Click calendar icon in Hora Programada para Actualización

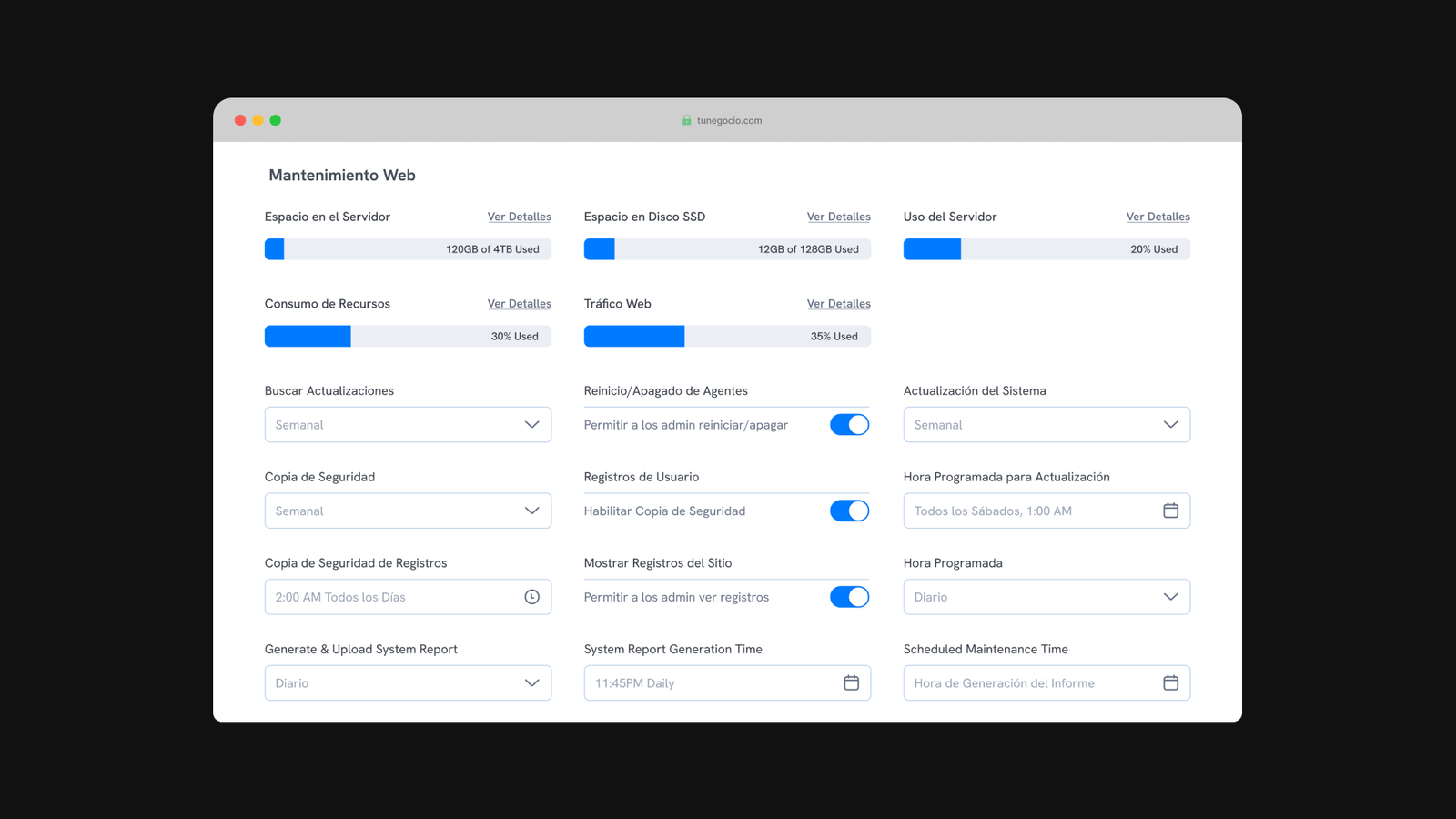click(1170, 511)
